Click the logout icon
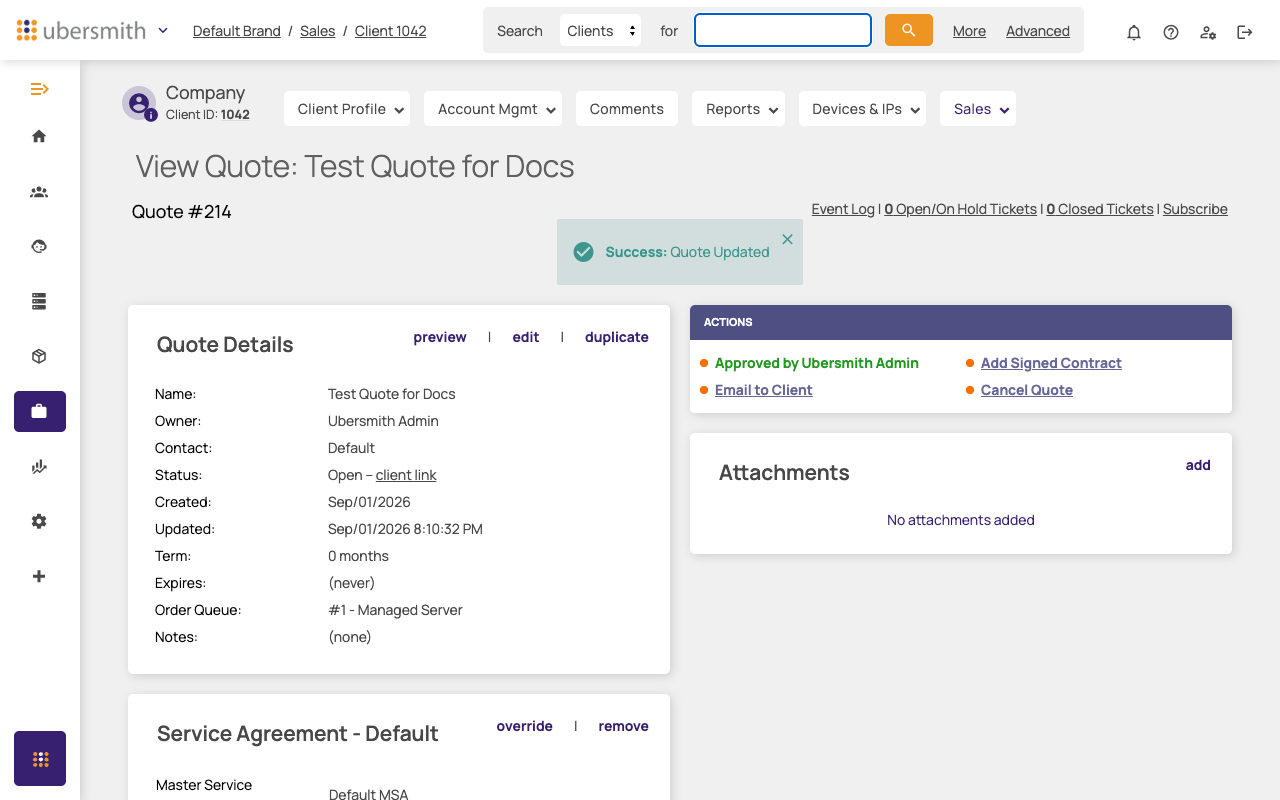Viewport: 1280px width, 800px height. (x=1245, y=32)
